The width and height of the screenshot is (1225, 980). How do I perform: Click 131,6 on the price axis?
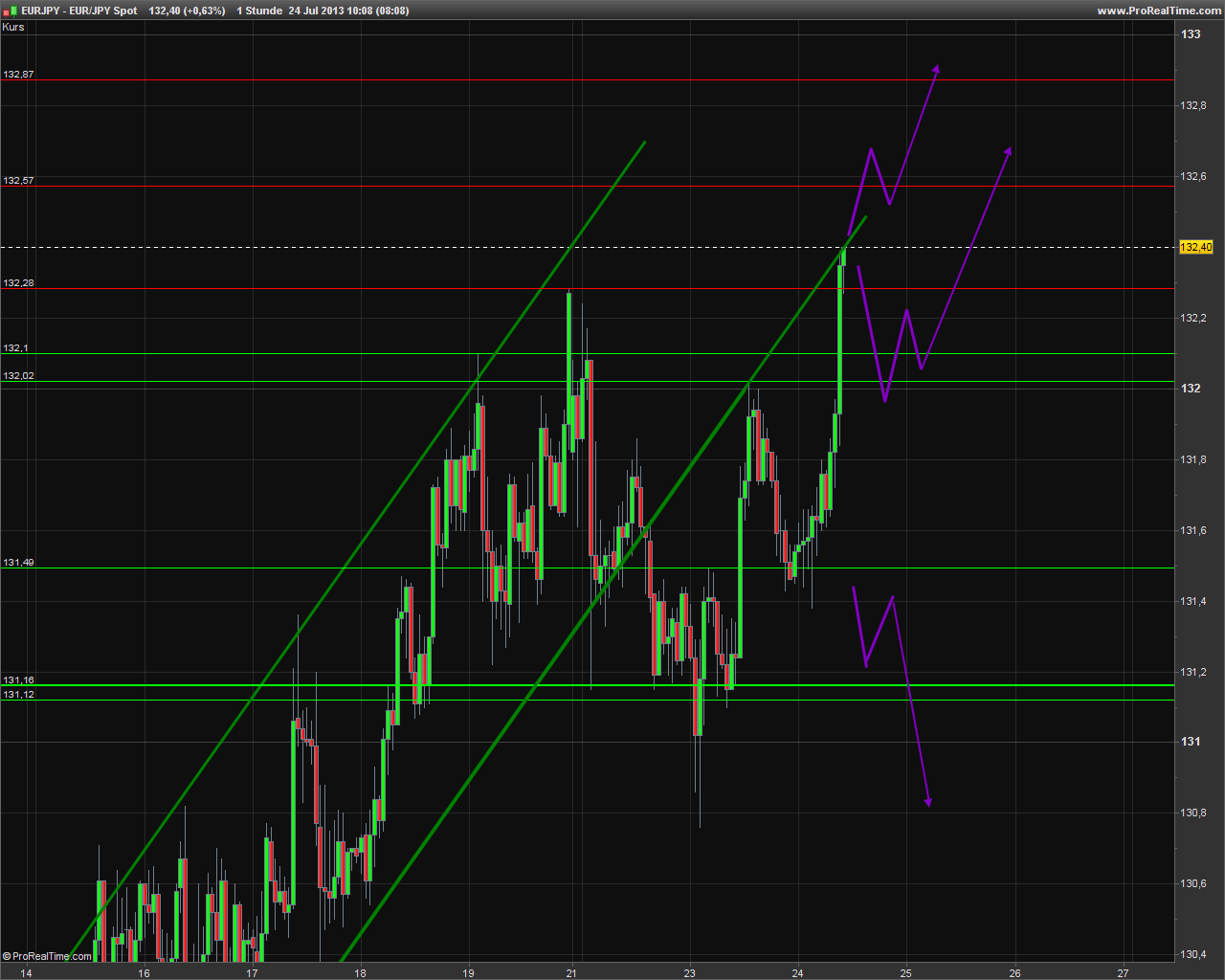pos(1193,530)
